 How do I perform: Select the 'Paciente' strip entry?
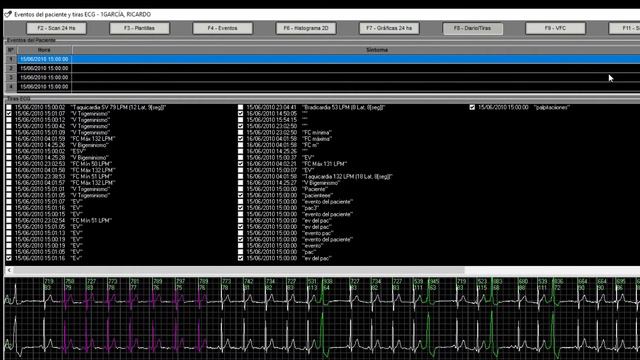pos(287,189)
